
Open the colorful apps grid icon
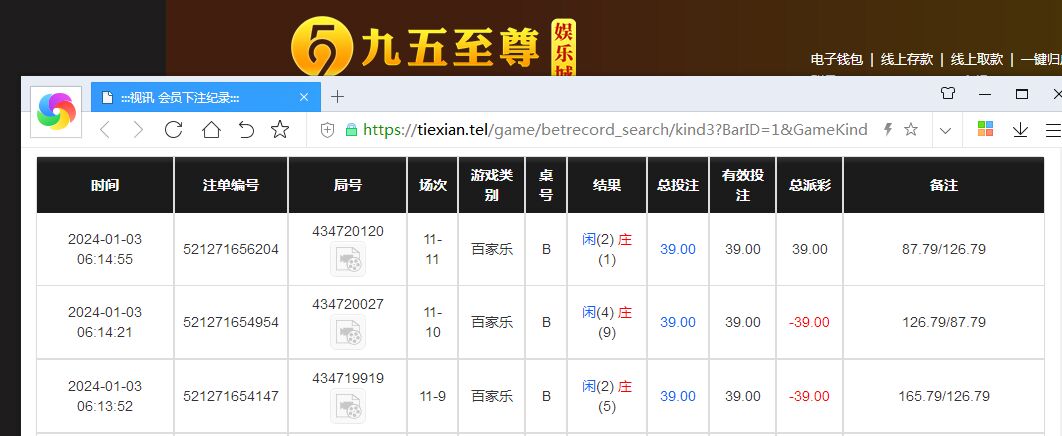point(985,129)
